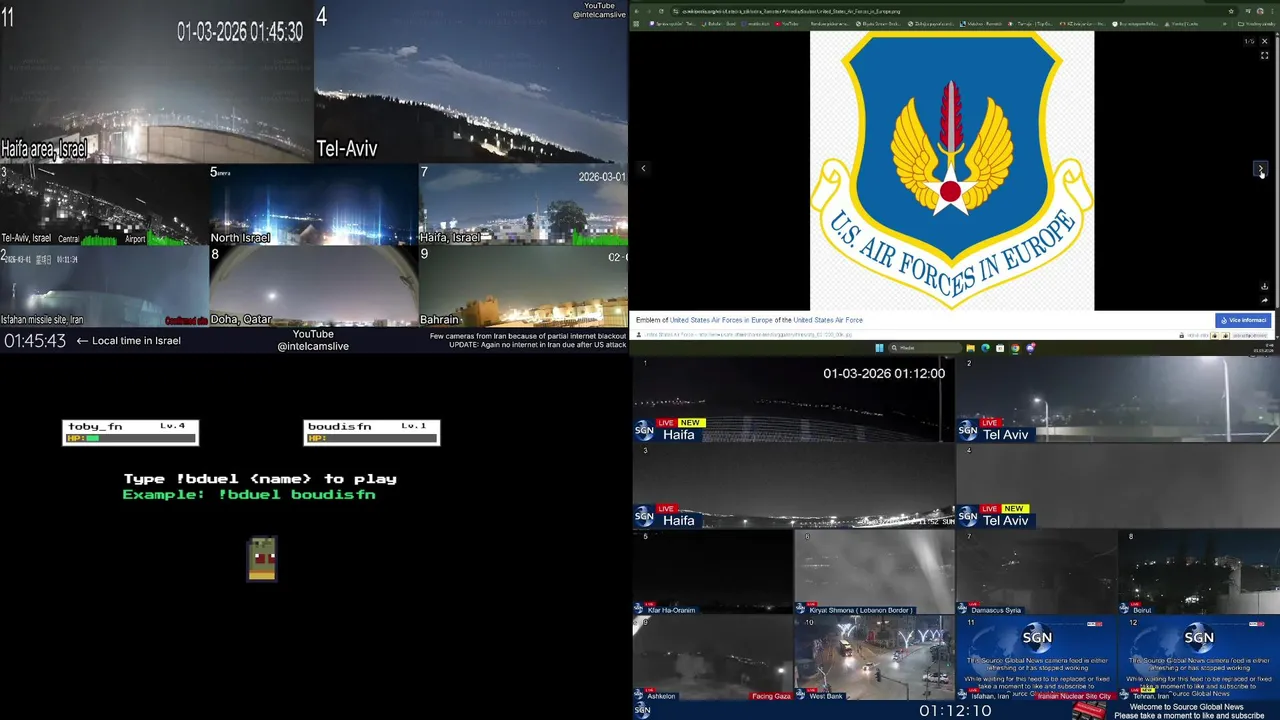This screenshot has width=1280, height=720.
Task: Select the SGN Beirut camera feed
Action: click(x=1198, y=572)
